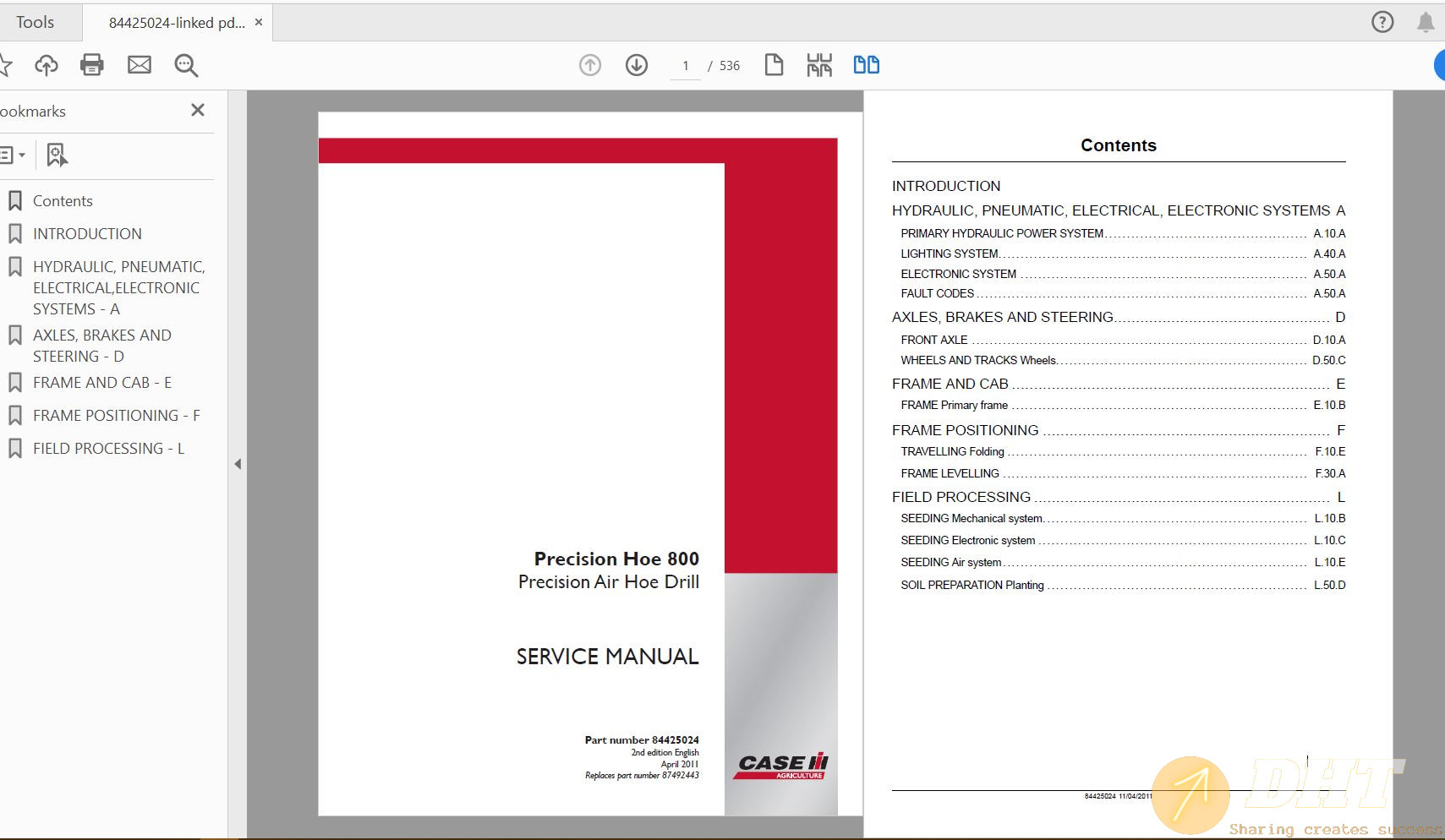Open the FIELD PROCESSING - L bookmark
Screen dimensions: 1445x840
pos(108,449)
